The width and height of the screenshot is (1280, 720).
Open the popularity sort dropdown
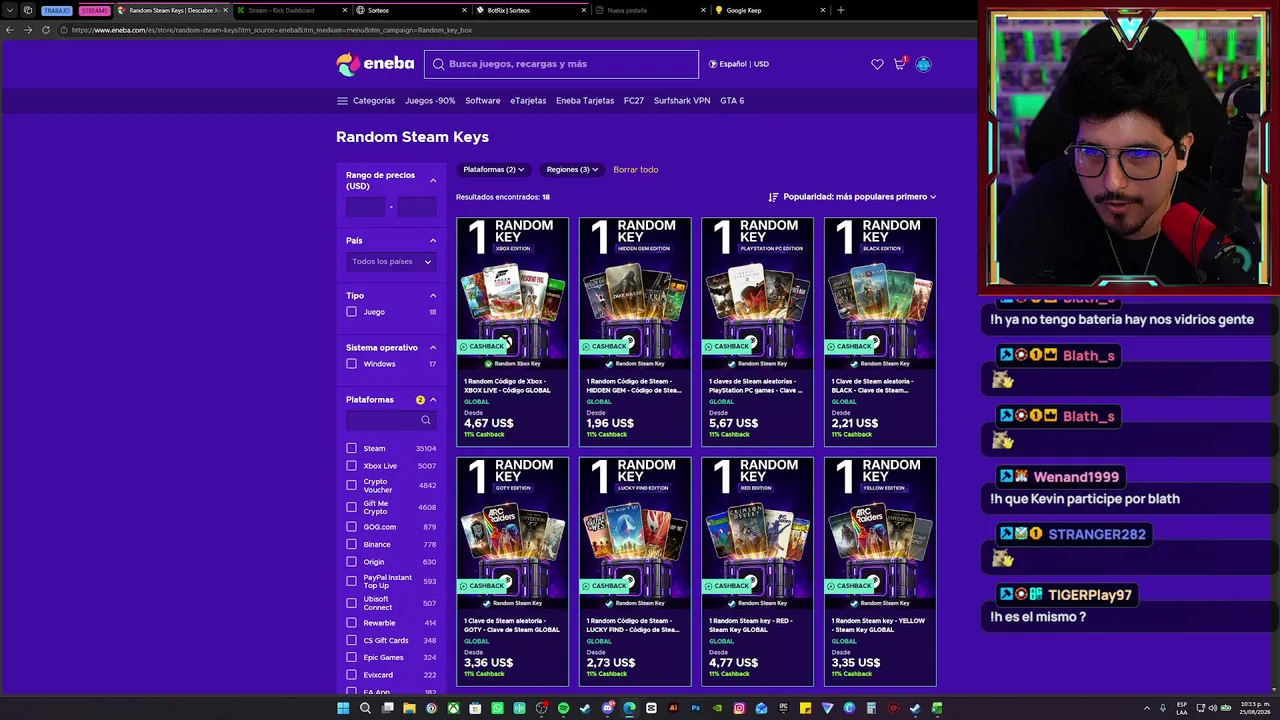(x=852, y=197)
